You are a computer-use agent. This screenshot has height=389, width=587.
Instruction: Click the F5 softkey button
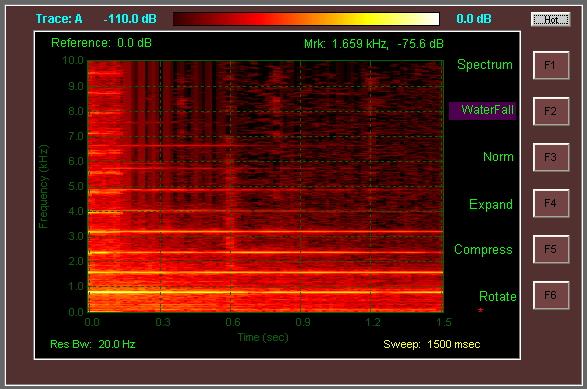pos(551,249)
